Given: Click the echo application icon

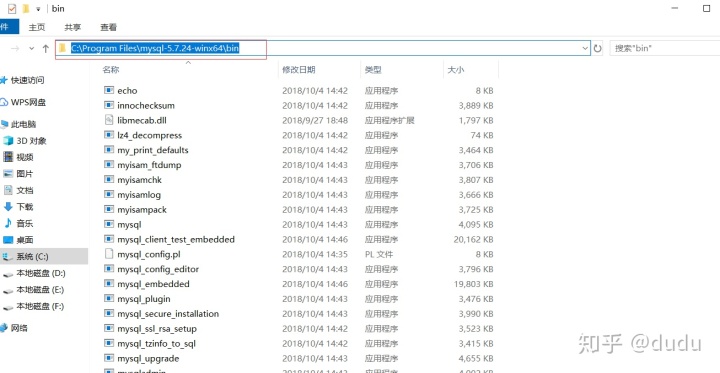Looking at the screenshot, I should click(x=109, y=90).
